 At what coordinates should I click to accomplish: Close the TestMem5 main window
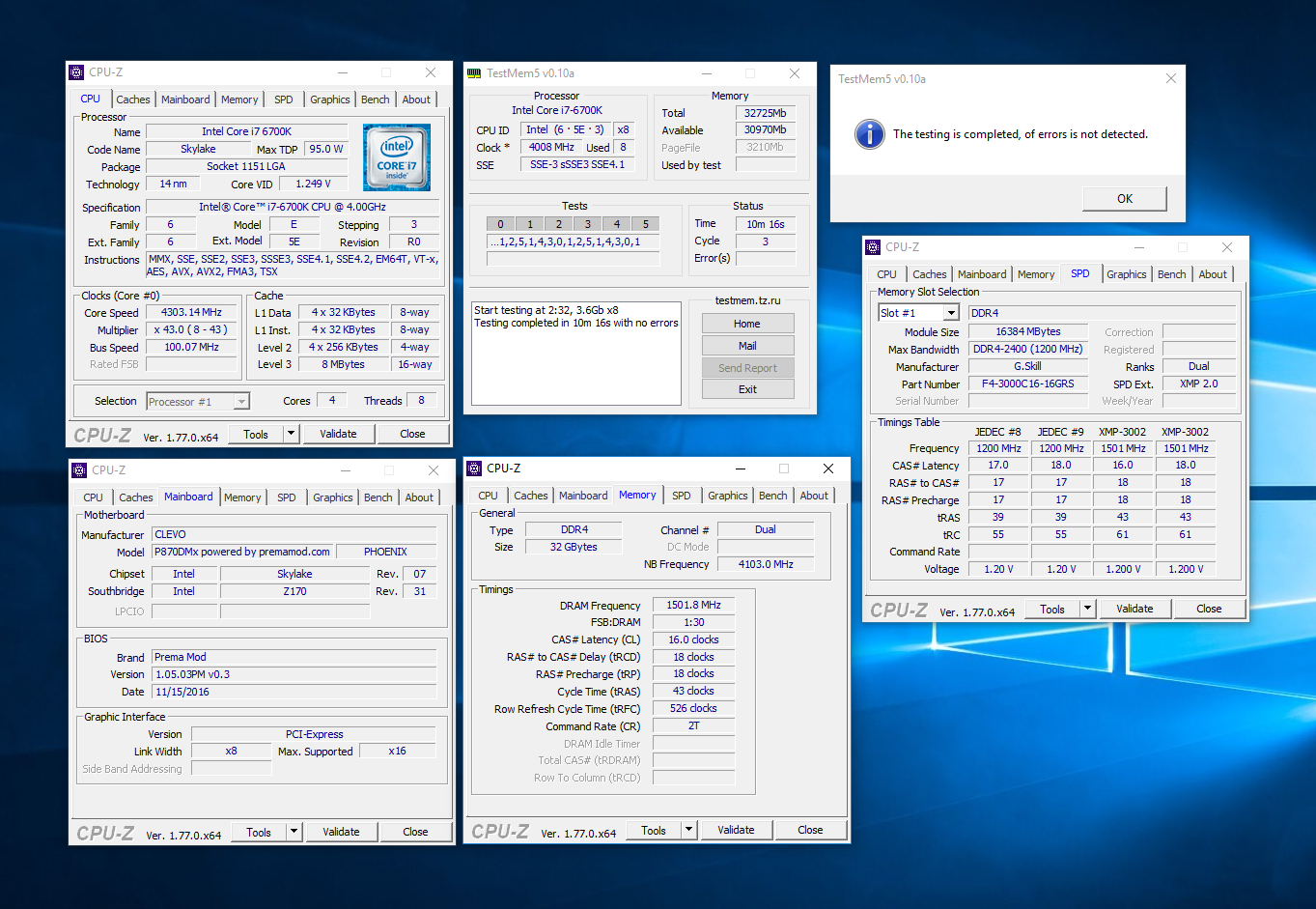(794, 73)
